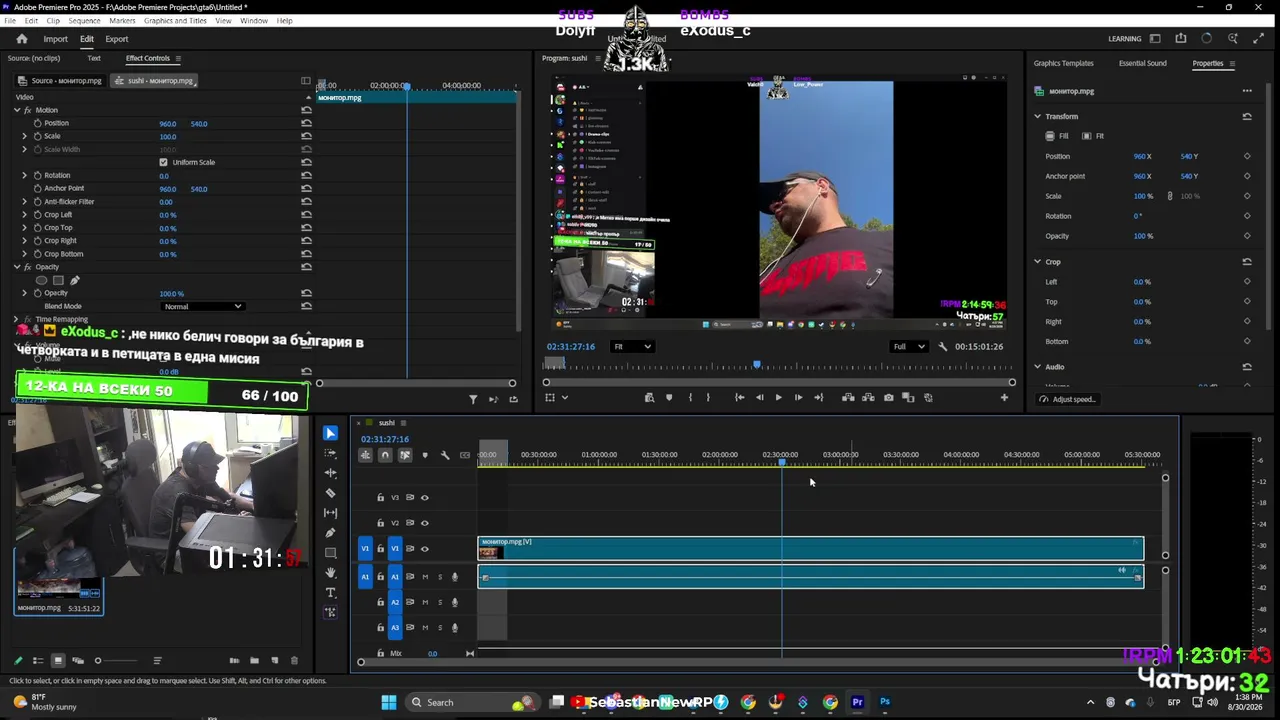Select the Type tool
Image resolution: width=1280 pixels, height=720 pixels.
[x=331, y=593]
